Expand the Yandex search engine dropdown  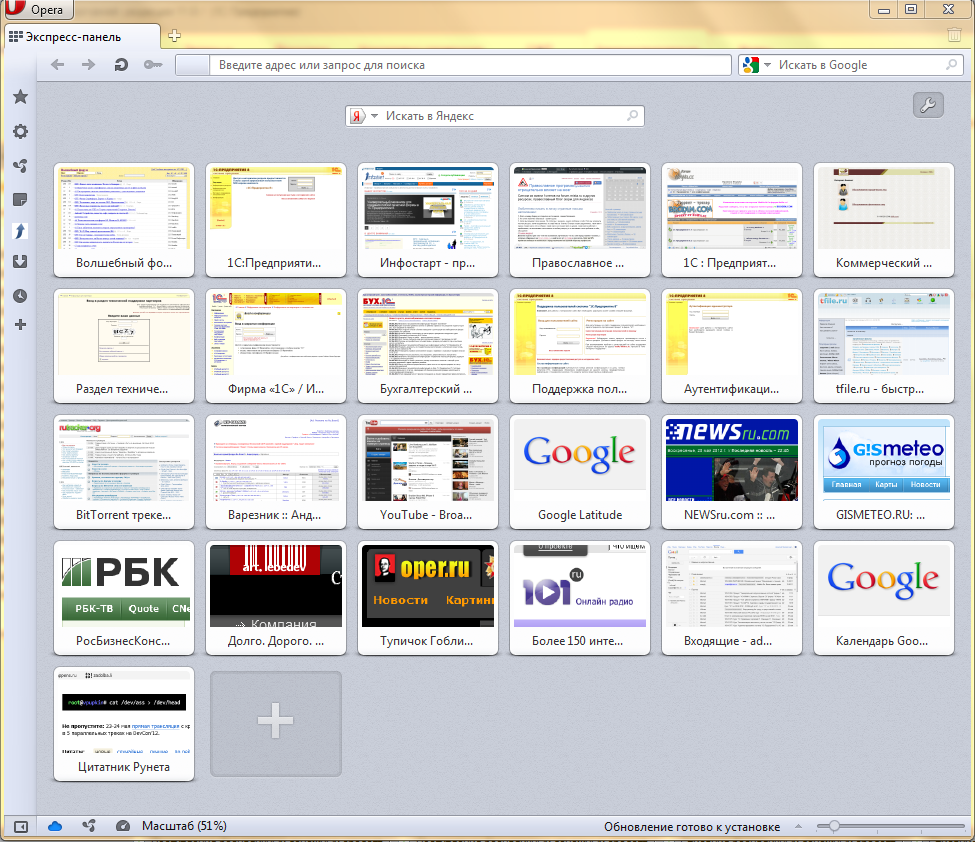tap(374, 116)
